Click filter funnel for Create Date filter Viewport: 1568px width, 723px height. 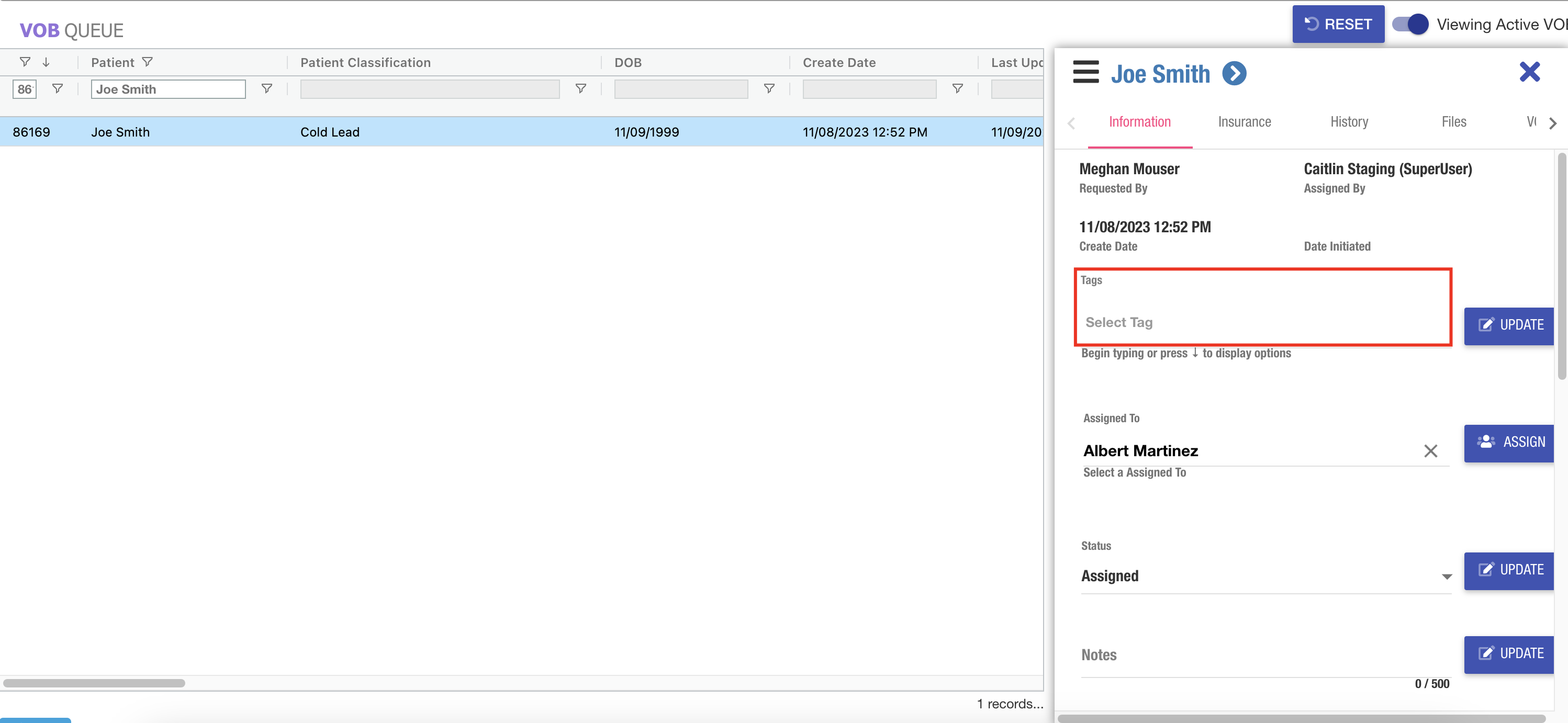click(x=957, y=89)
